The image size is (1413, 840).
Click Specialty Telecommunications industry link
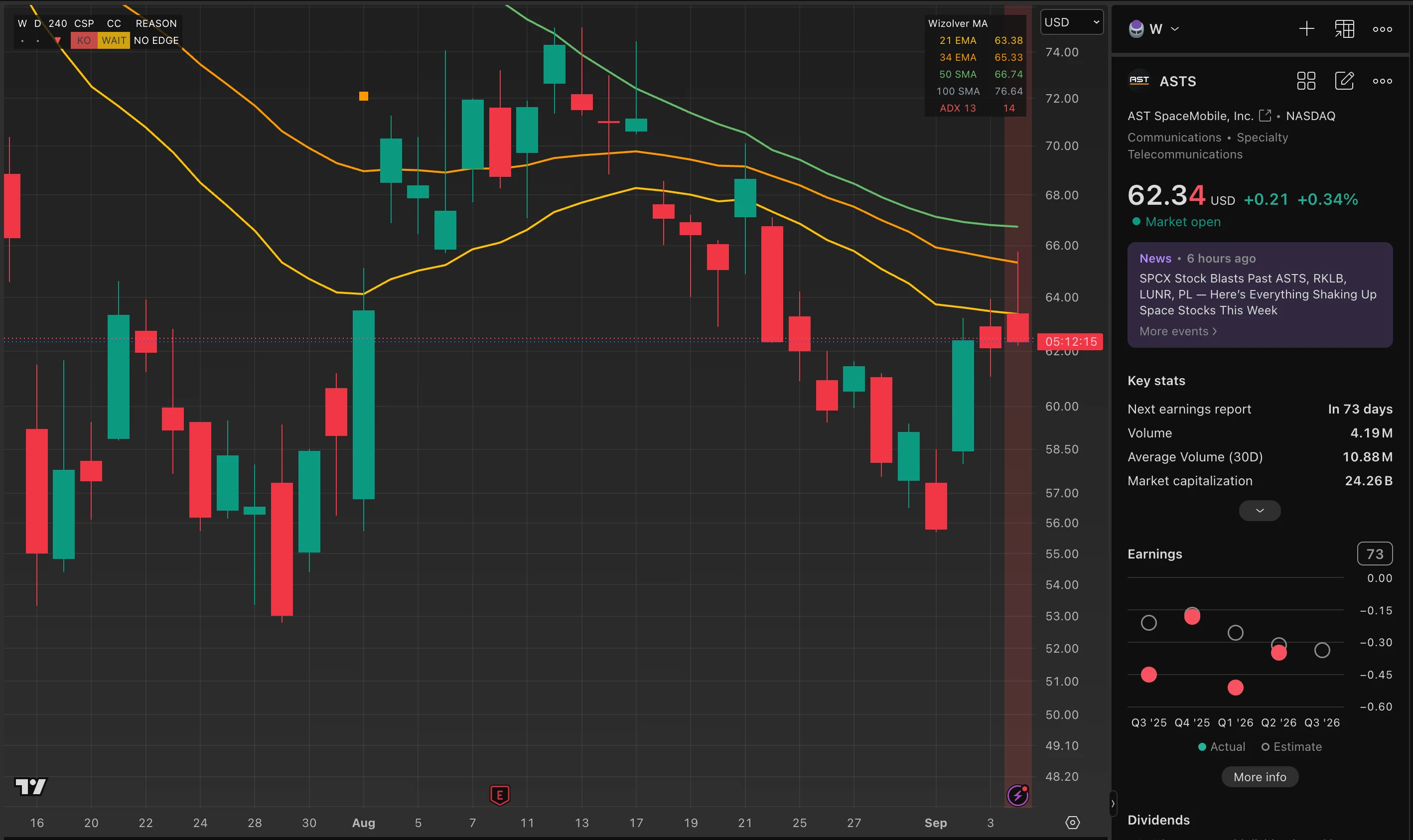[1208, 145]
